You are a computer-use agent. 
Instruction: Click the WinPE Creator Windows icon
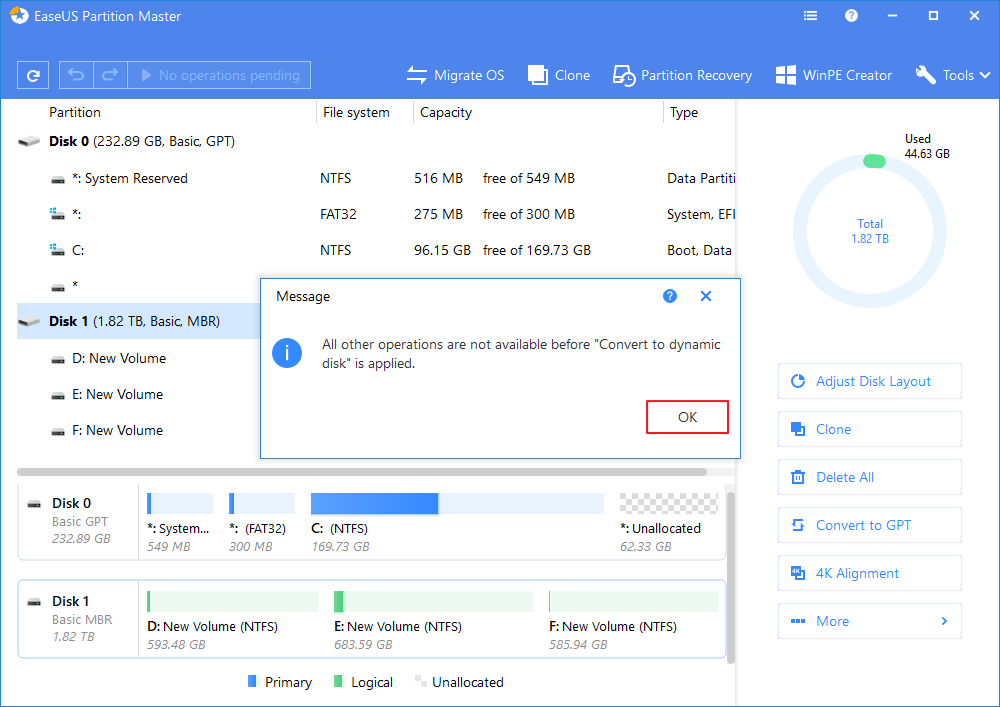tap(786, 75)
